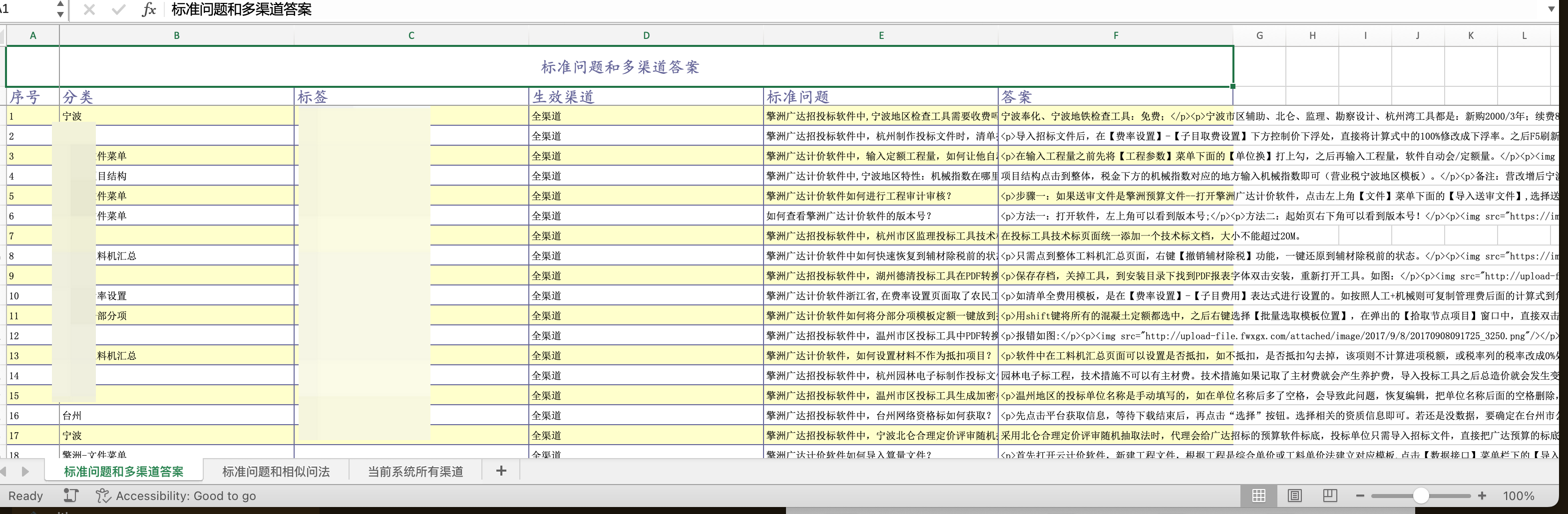The image size is (1568, 514).
Task: Select column D by clicking its header
Action: 647,35
